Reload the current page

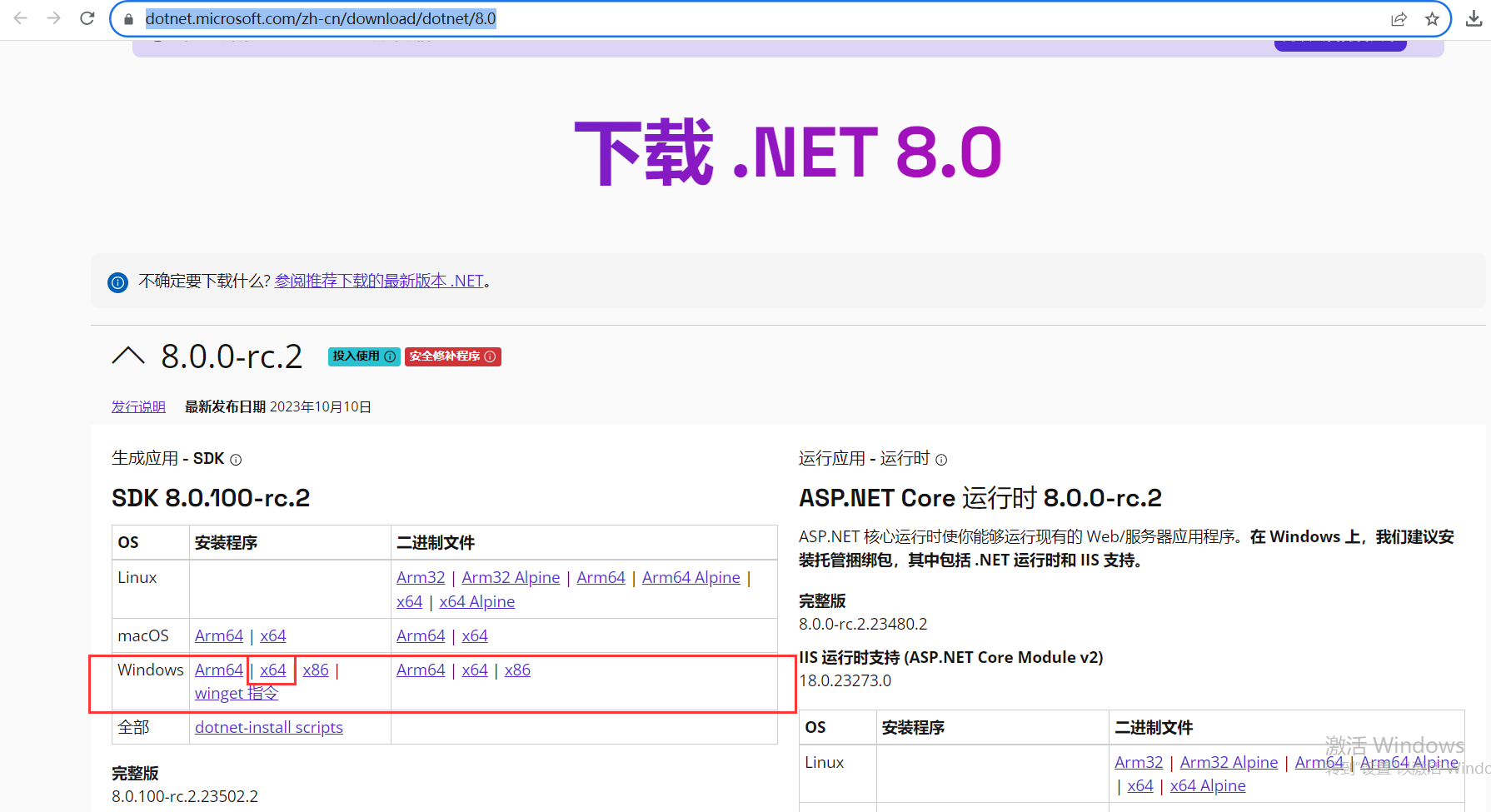point(87,18)
